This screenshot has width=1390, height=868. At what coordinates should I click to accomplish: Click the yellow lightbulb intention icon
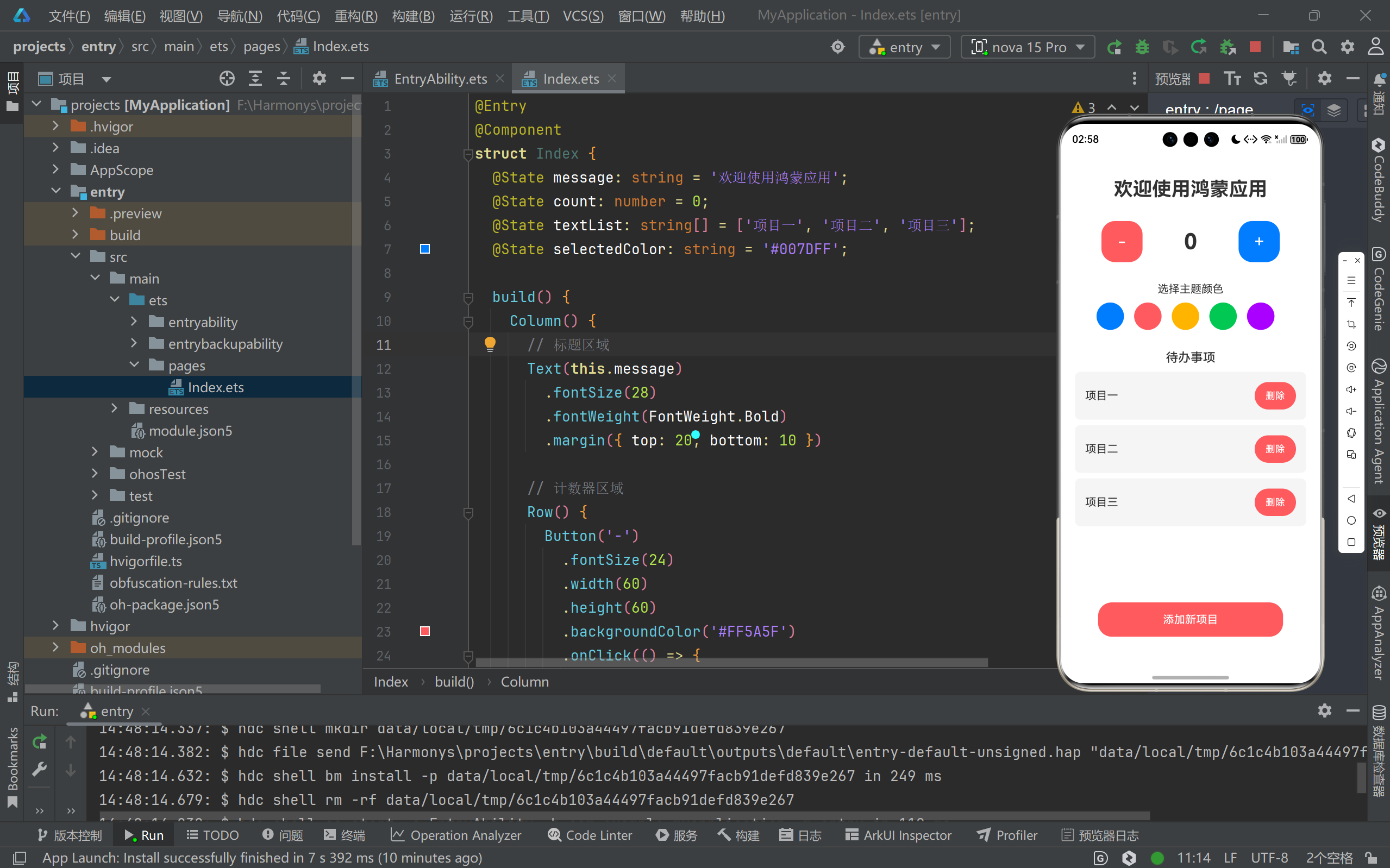(490, 344)
